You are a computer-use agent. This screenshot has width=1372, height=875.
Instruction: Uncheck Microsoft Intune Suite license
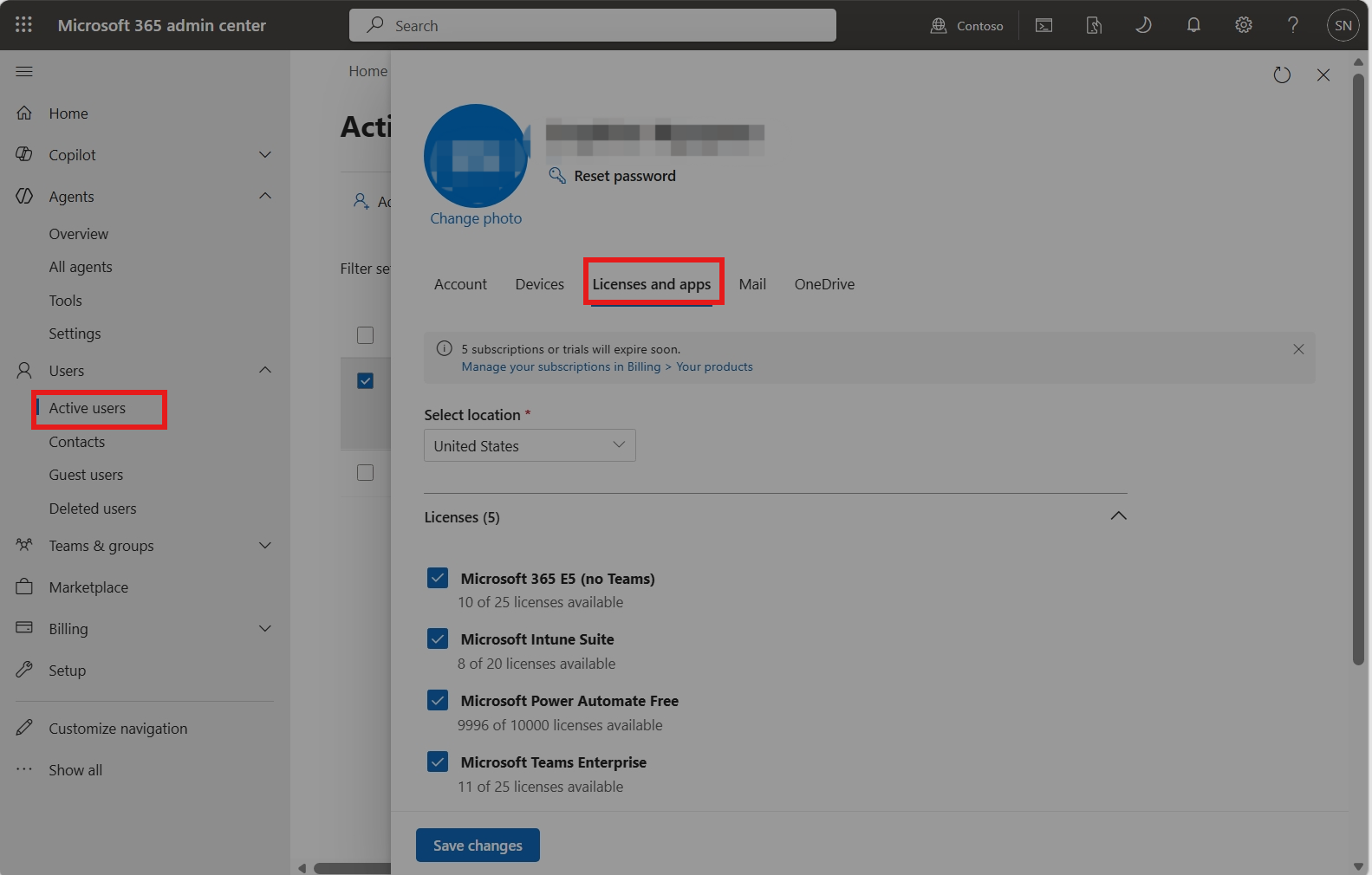click(438, 638)
